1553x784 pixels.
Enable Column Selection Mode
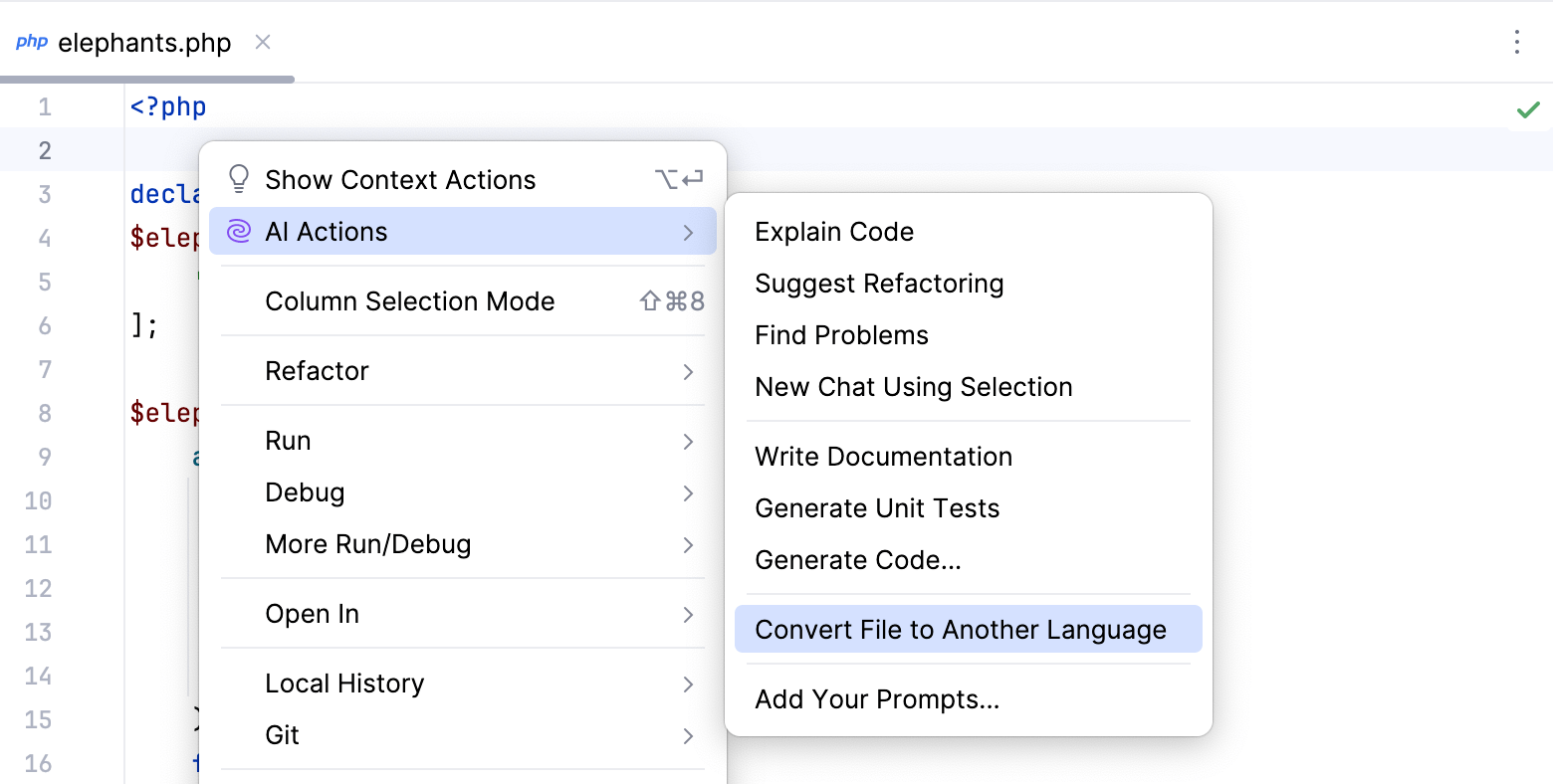coord(409,300)
